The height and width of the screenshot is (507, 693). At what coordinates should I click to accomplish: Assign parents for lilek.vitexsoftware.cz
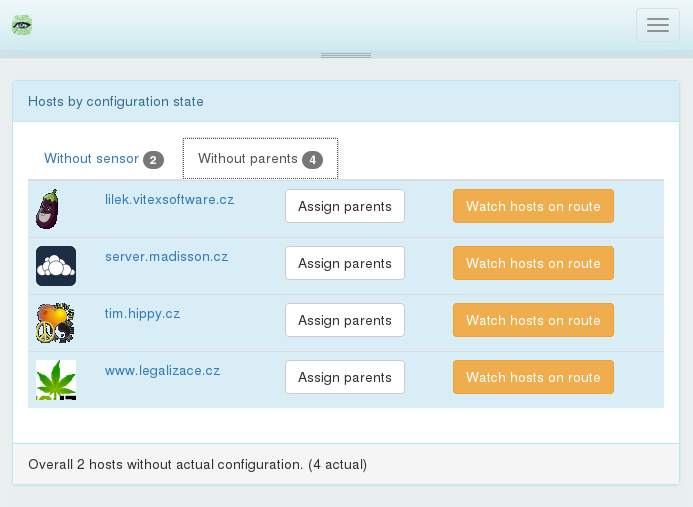point(345,206)
